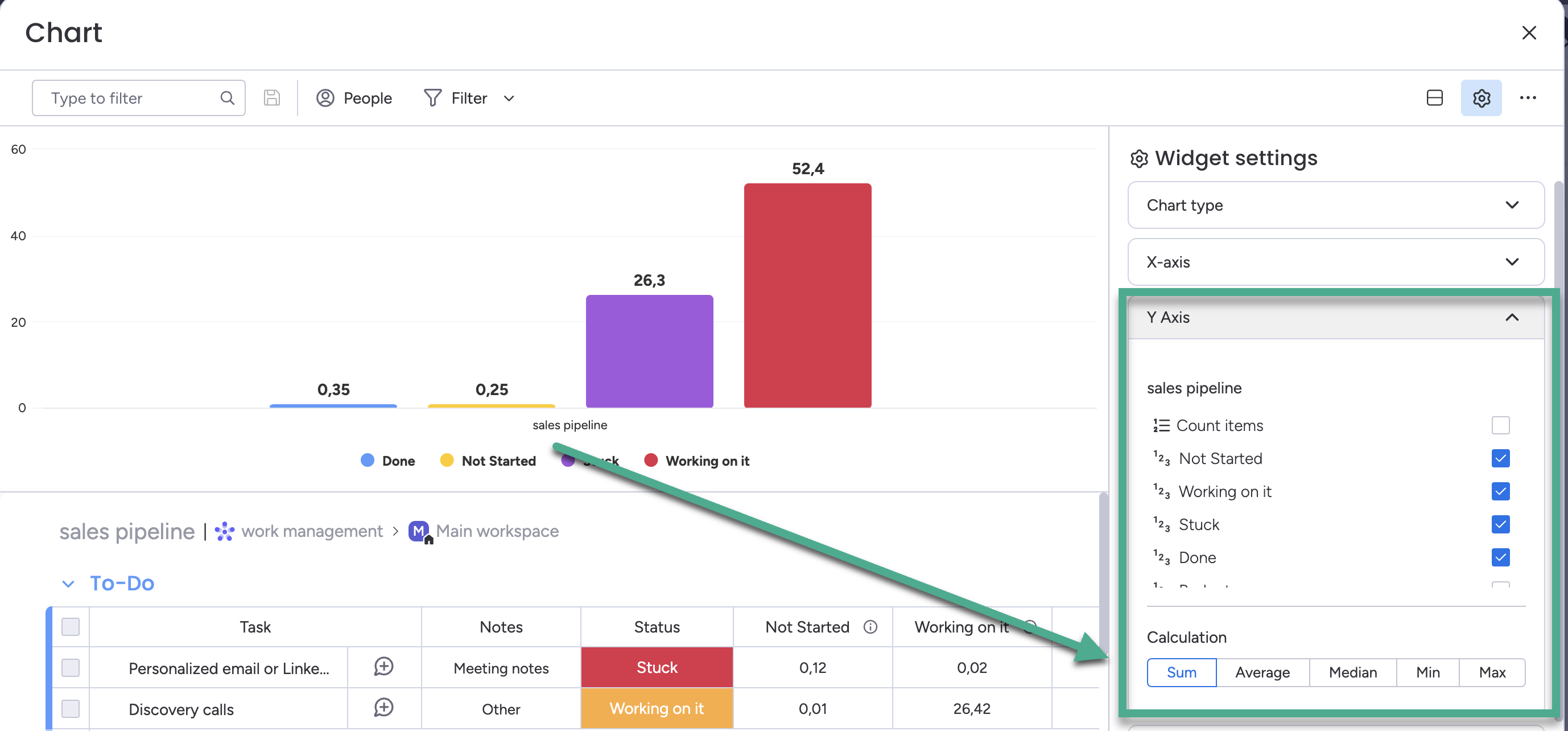The width and height of the screenshot is (1568, 731).
Task: Open the People filter
Action: [354, 98]
